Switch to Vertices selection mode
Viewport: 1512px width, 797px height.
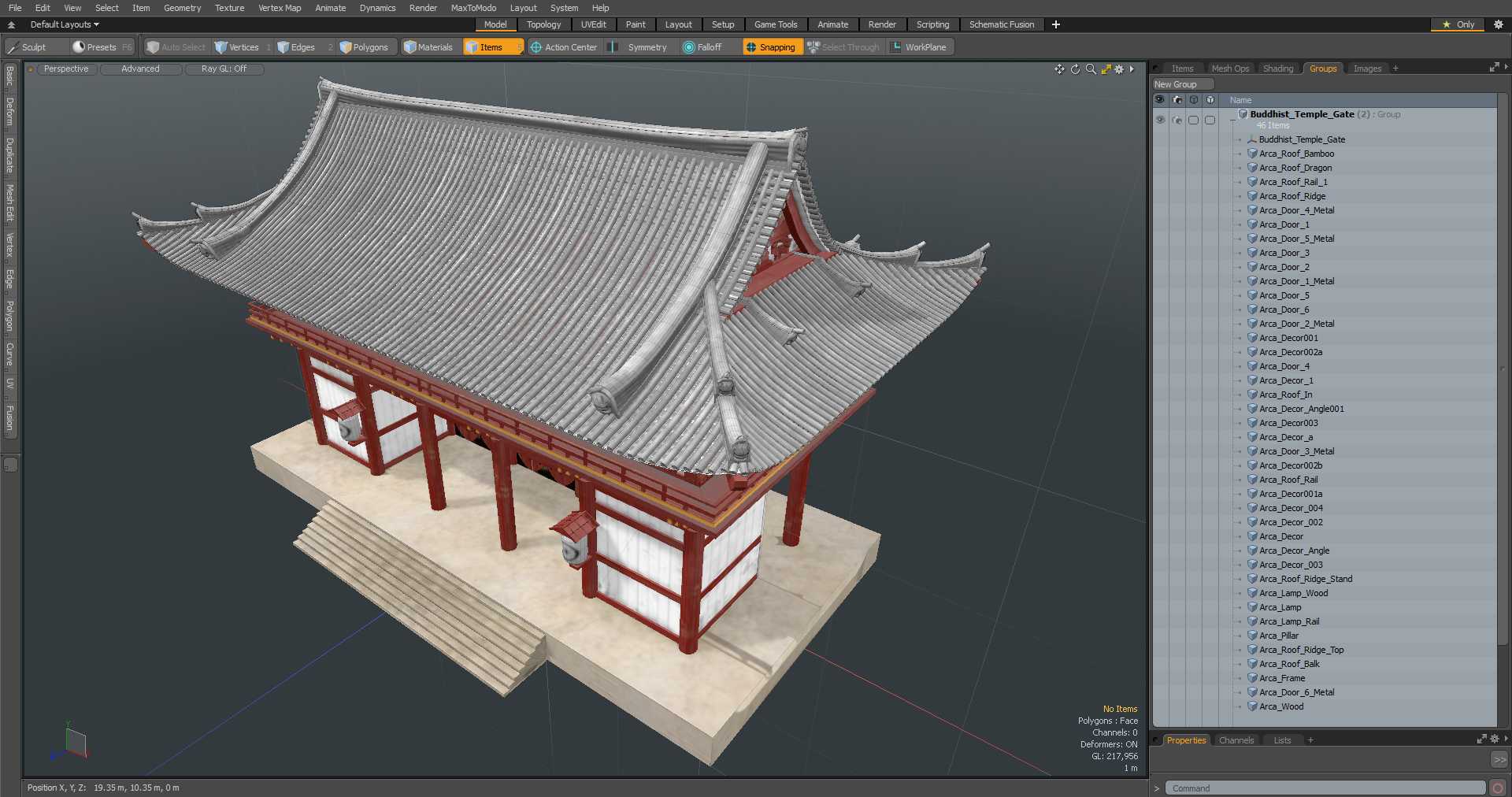pyautogui.click(x=243, y=47)
